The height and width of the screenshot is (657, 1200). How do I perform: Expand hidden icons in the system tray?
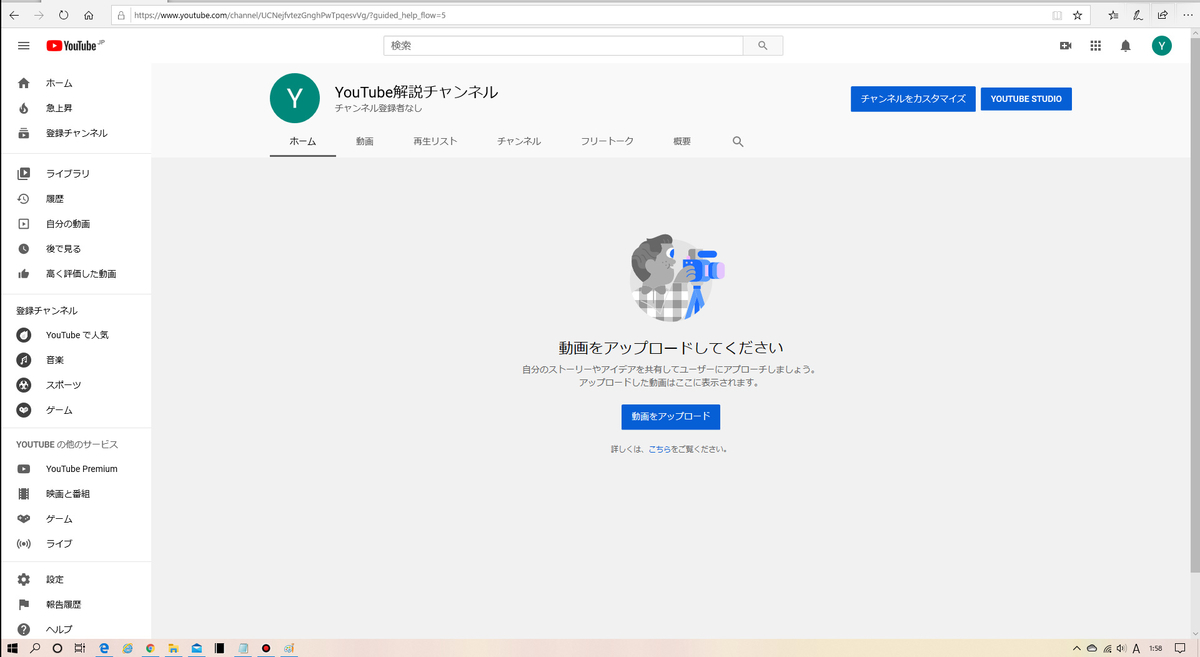[x=1078, y=648]
